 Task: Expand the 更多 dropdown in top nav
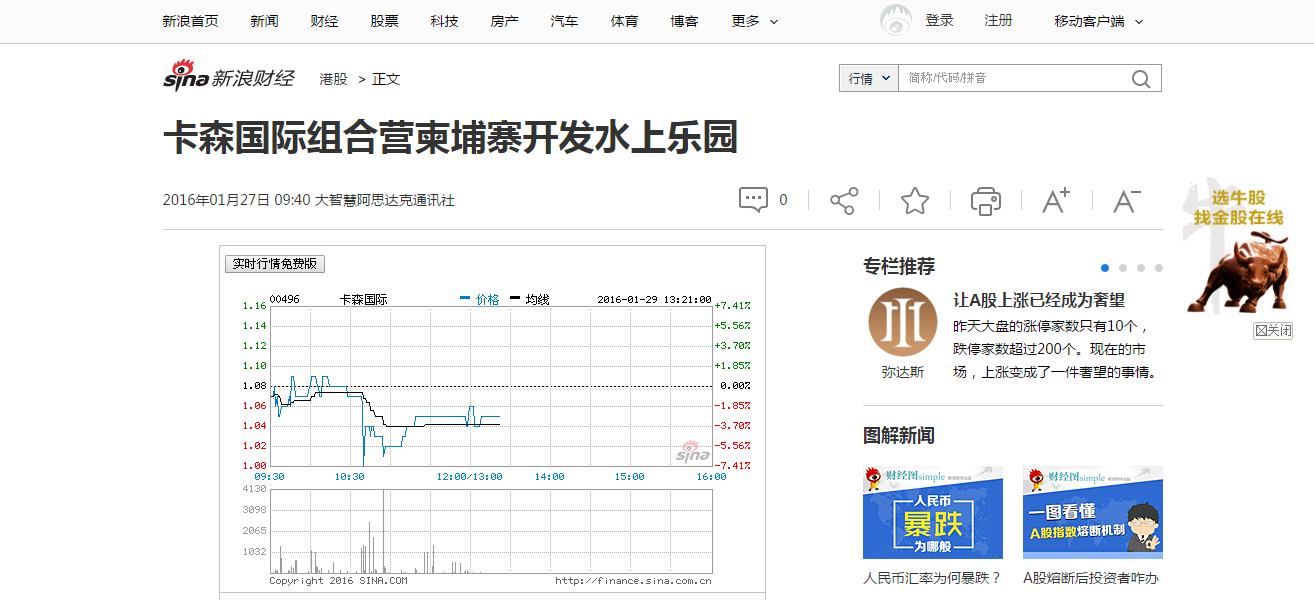[755, 21]
